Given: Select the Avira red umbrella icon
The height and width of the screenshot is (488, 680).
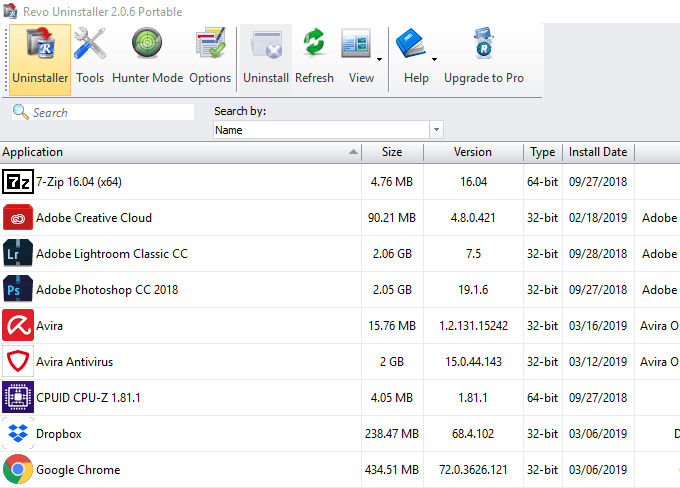Looking at the screenshot, I should 18,325.
